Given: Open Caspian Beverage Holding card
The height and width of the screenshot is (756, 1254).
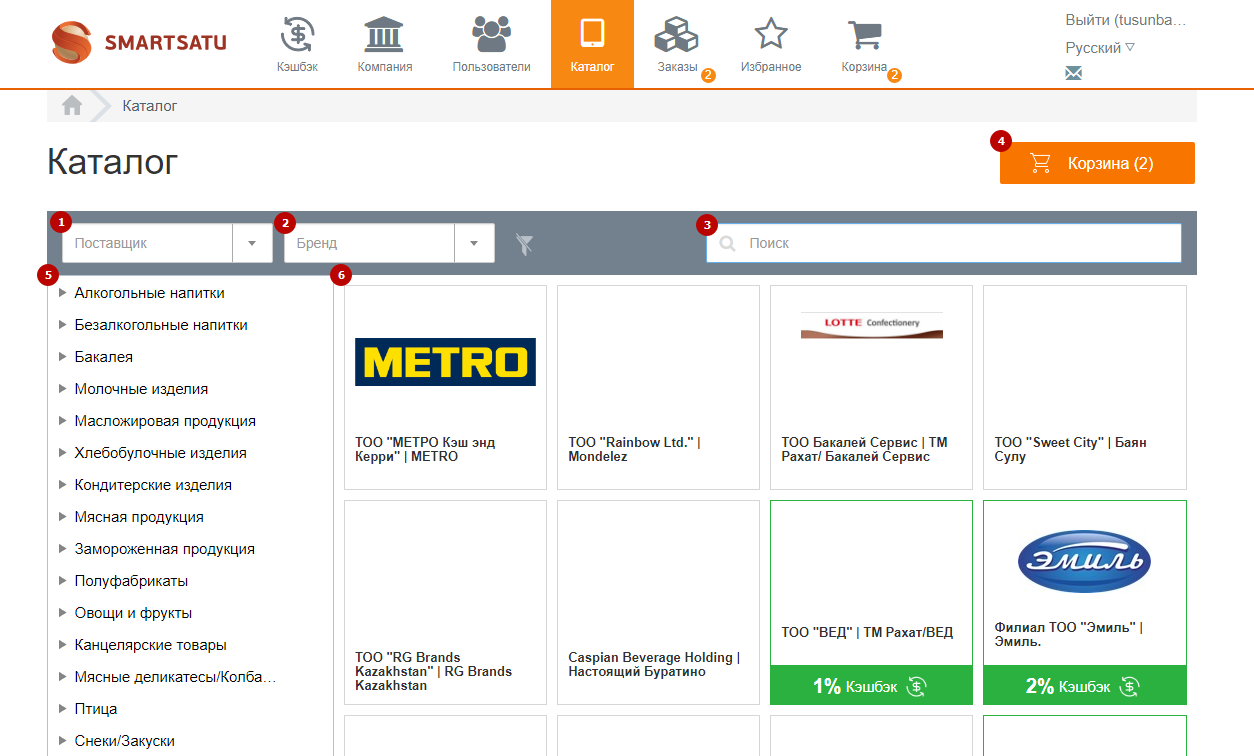Looking at the screenshot, I should 658,603.
